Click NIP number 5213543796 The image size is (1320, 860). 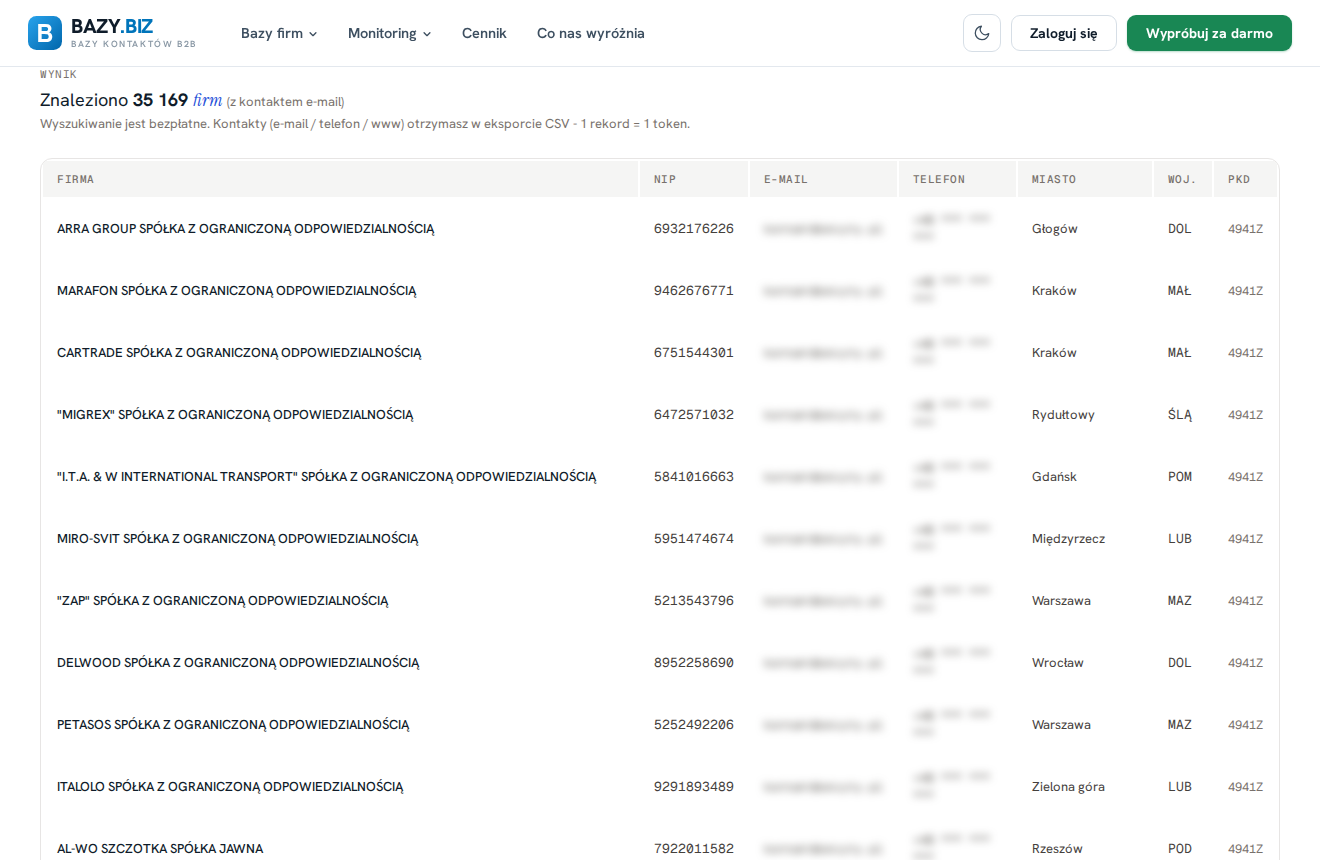click(694, 601)
